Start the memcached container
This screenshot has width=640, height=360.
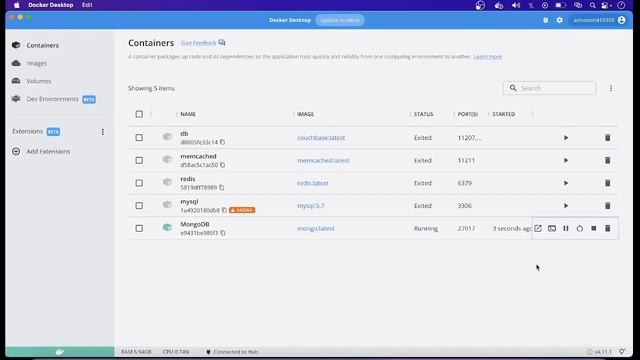tap(566, 160)
